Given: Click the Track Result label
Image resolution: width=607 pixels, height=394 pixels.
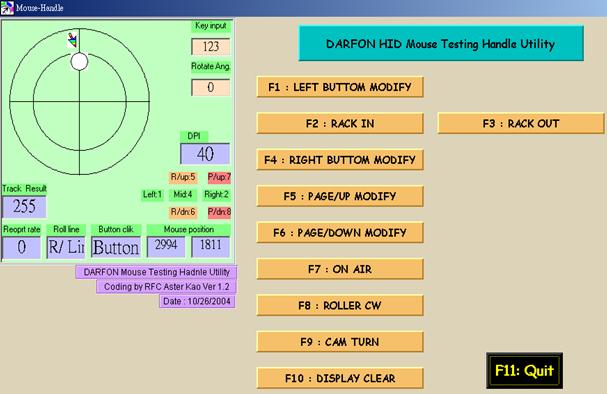Looking at the screenshot, I should tap(24, 189).
